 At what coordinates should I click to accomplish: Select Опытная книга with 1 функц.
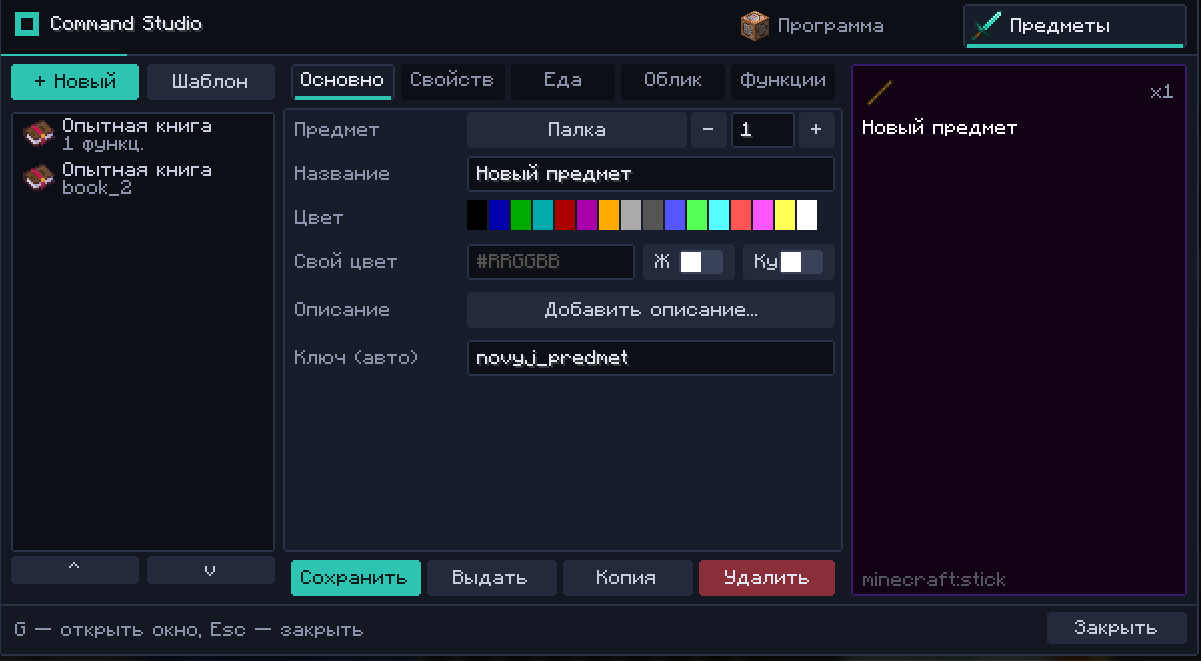click(143, 135)
